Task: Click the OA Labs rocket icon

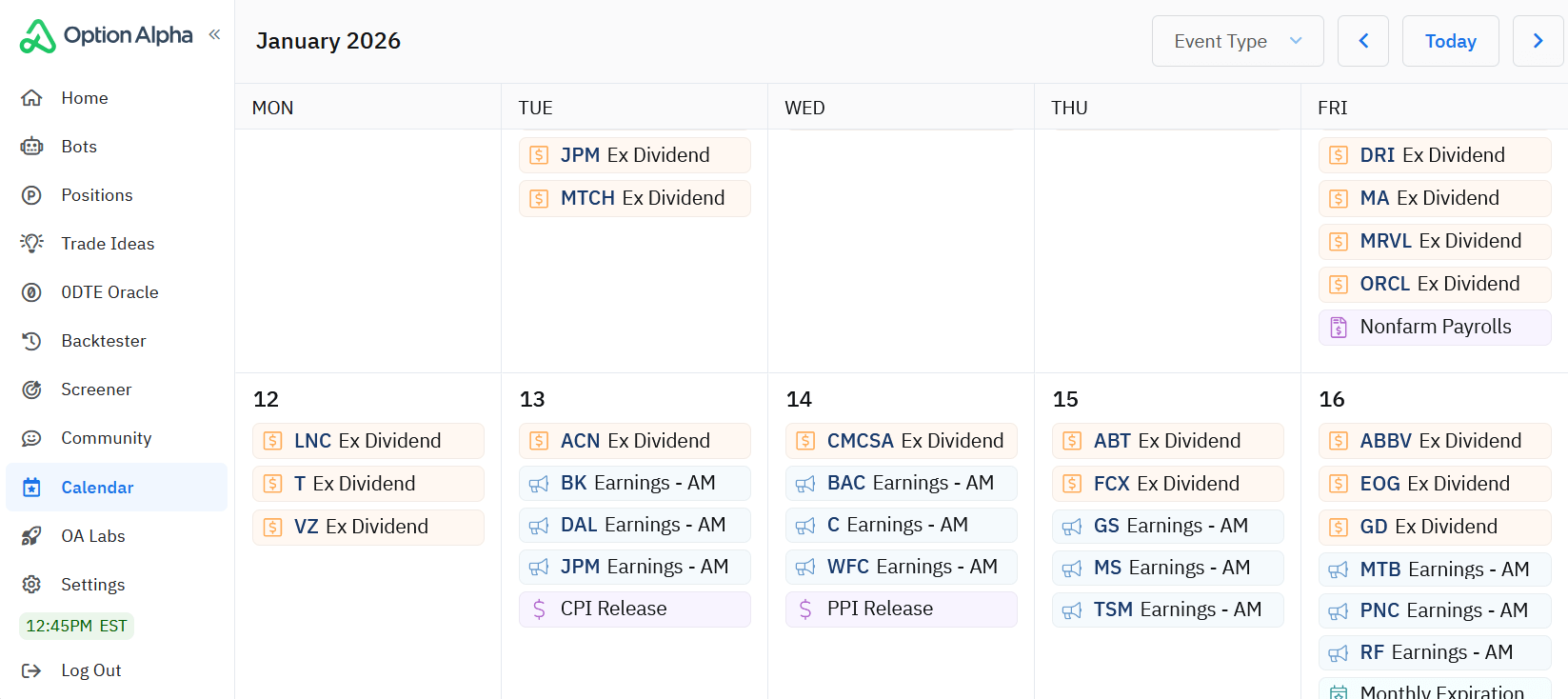Action: tap(31, 536)
